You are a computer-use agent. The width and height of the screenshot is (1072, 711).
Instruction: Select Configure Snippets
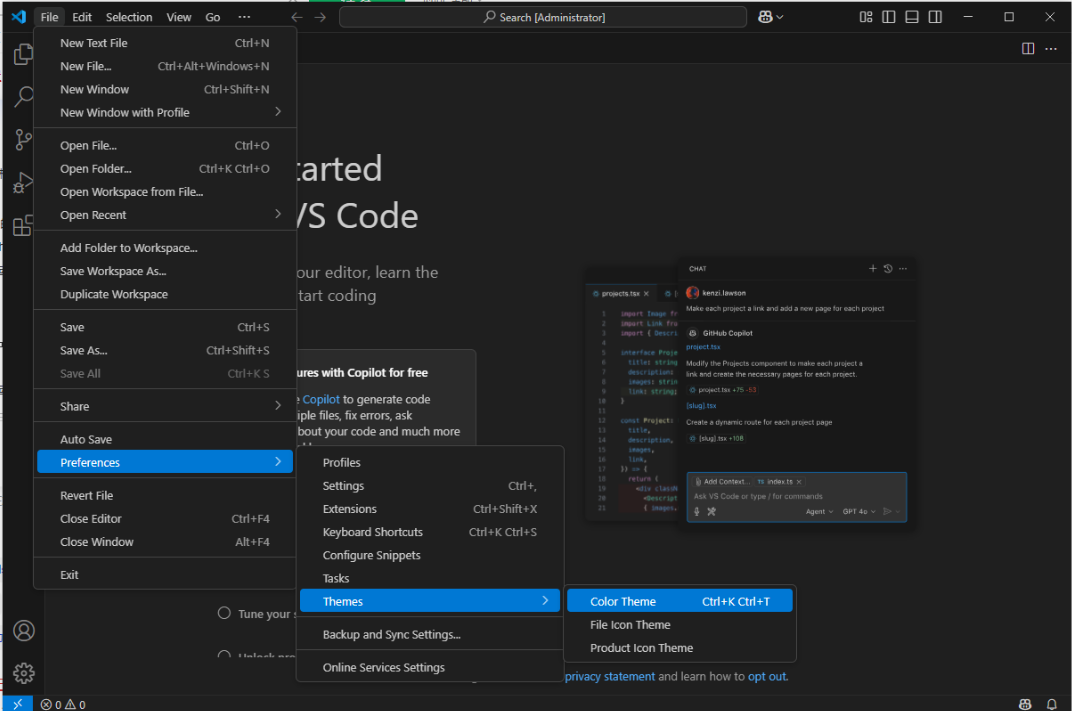pyautogui.click(x=429, y=555)
